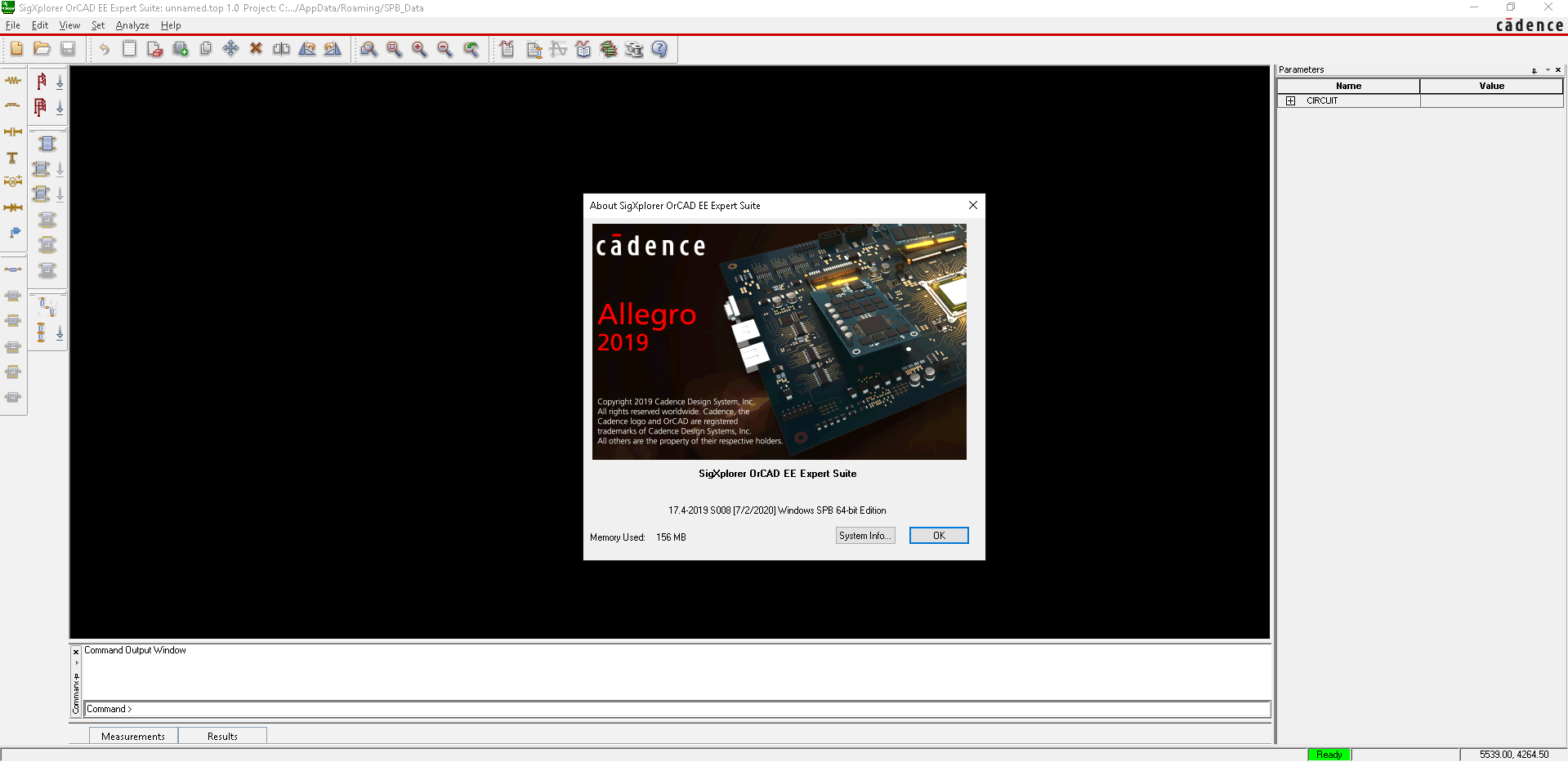Undo the last action in the toolbar
The image size is (1568, 762).
(x=104, y=49)
